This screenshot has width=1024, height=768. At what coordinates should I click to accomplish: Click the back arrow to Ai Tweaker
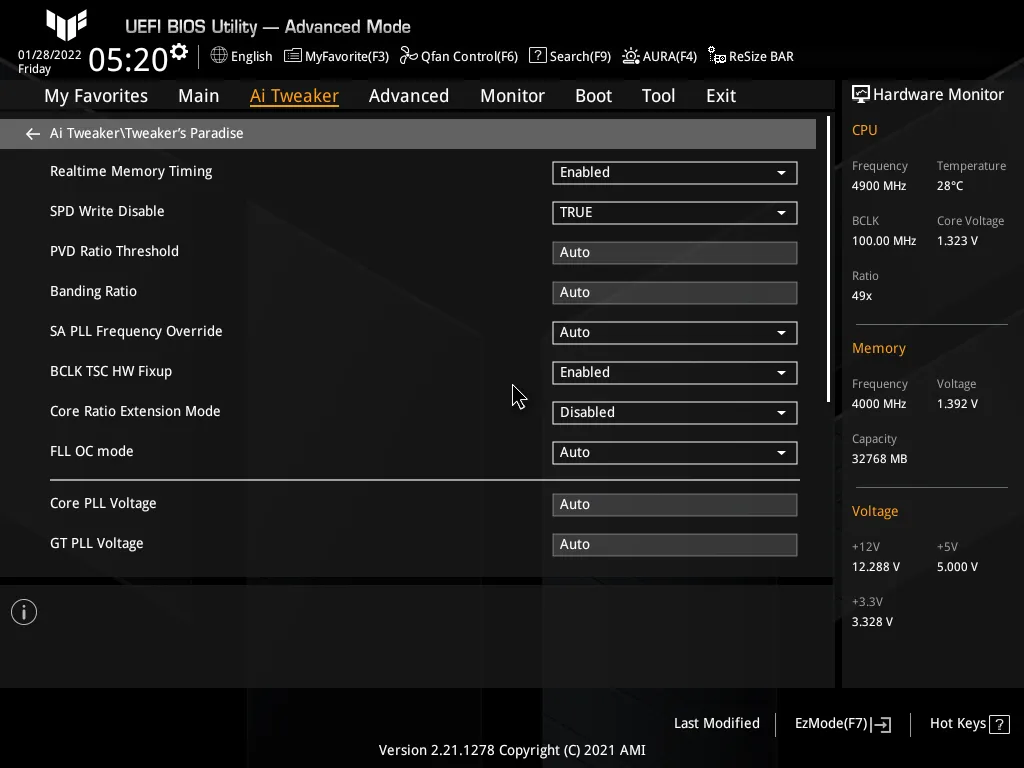pyautogui.click(x=33, y=134)
